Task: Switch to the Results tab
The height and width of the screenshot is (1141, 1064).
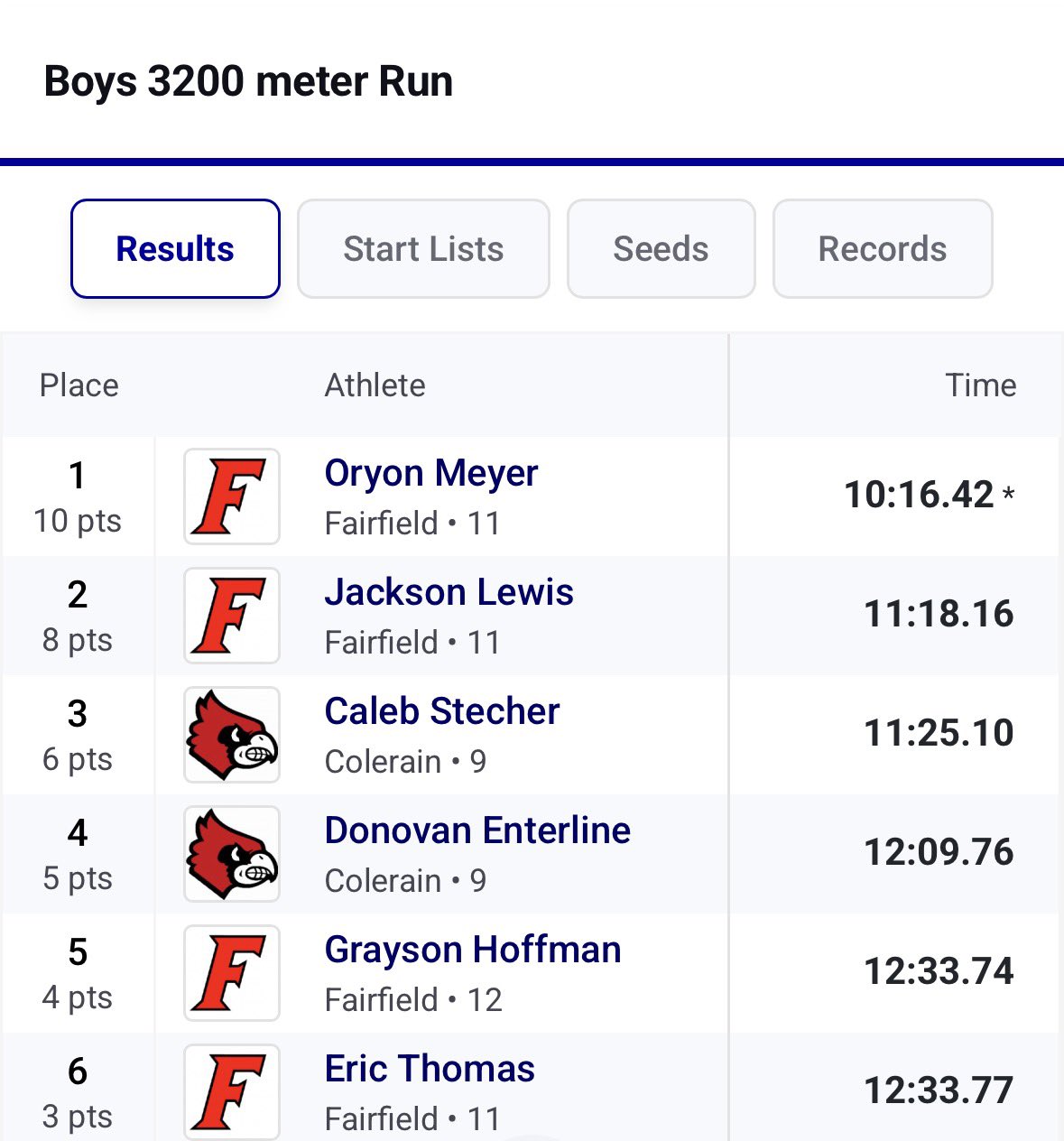Action: (175, 249)
